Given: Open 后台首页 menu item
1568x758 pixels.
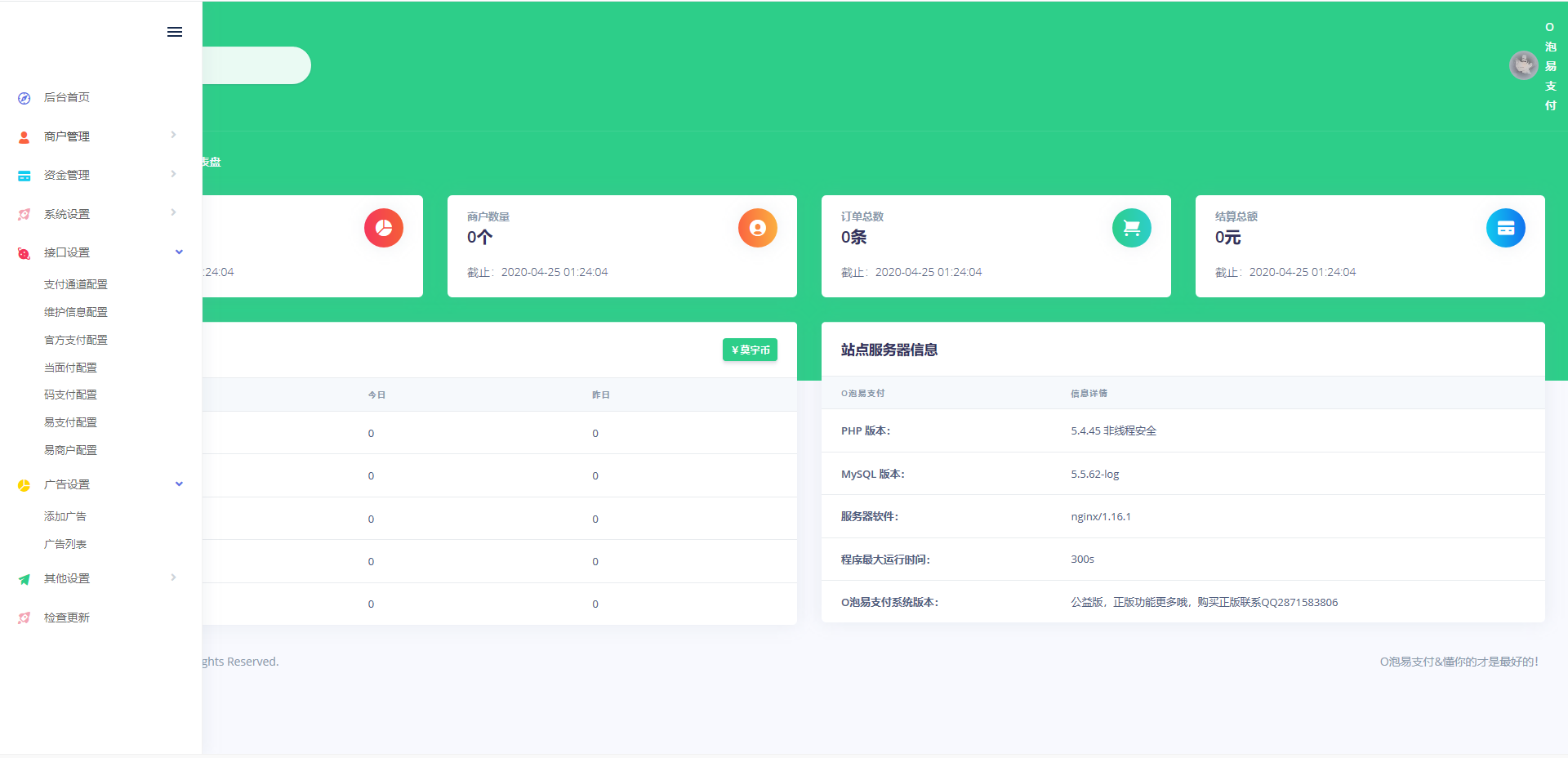Looking at the screenshot, I should point(67,97).
